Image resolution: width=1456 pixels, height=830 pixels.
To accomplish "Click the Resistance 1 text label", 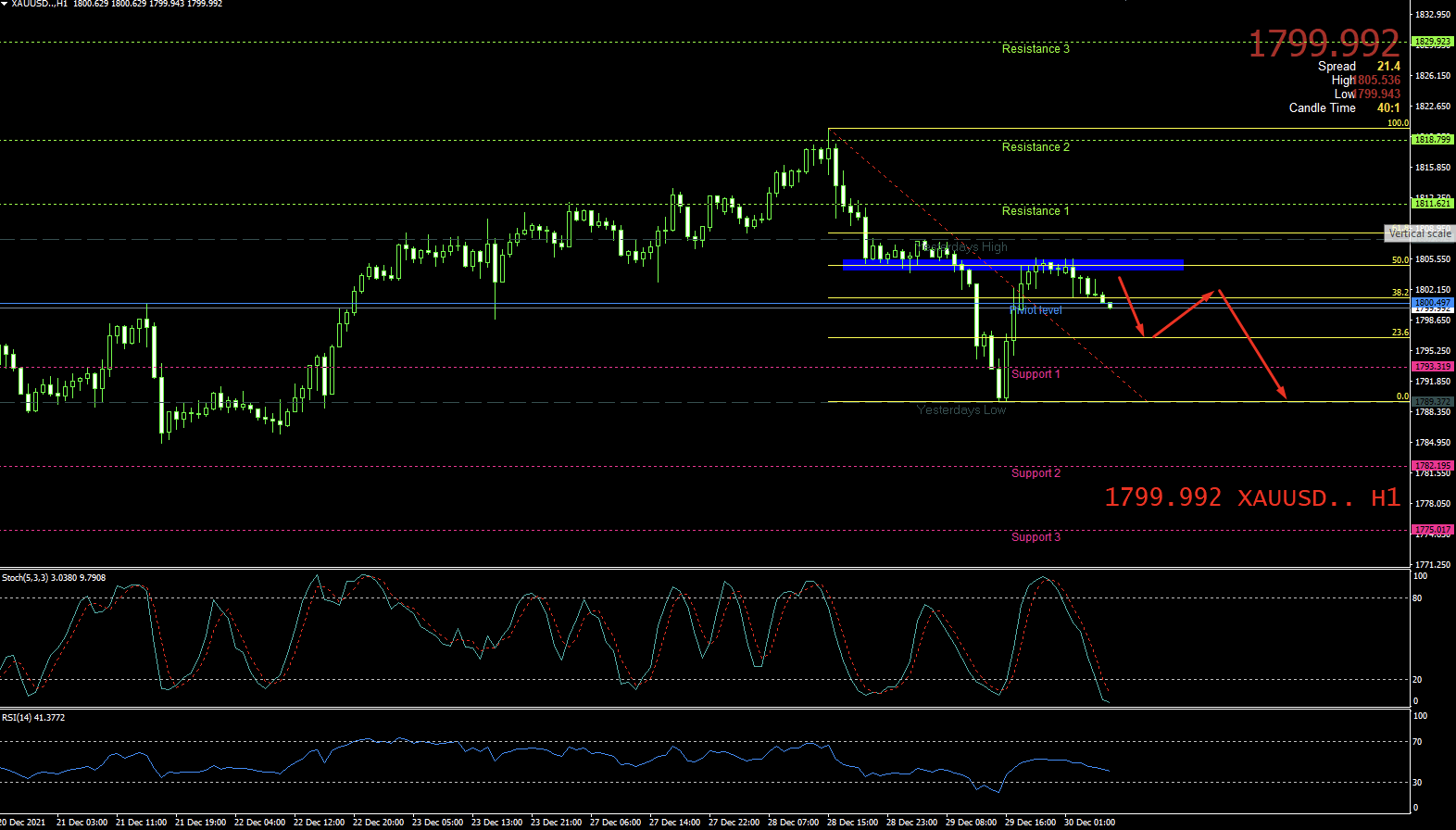I will (1036, 211).
